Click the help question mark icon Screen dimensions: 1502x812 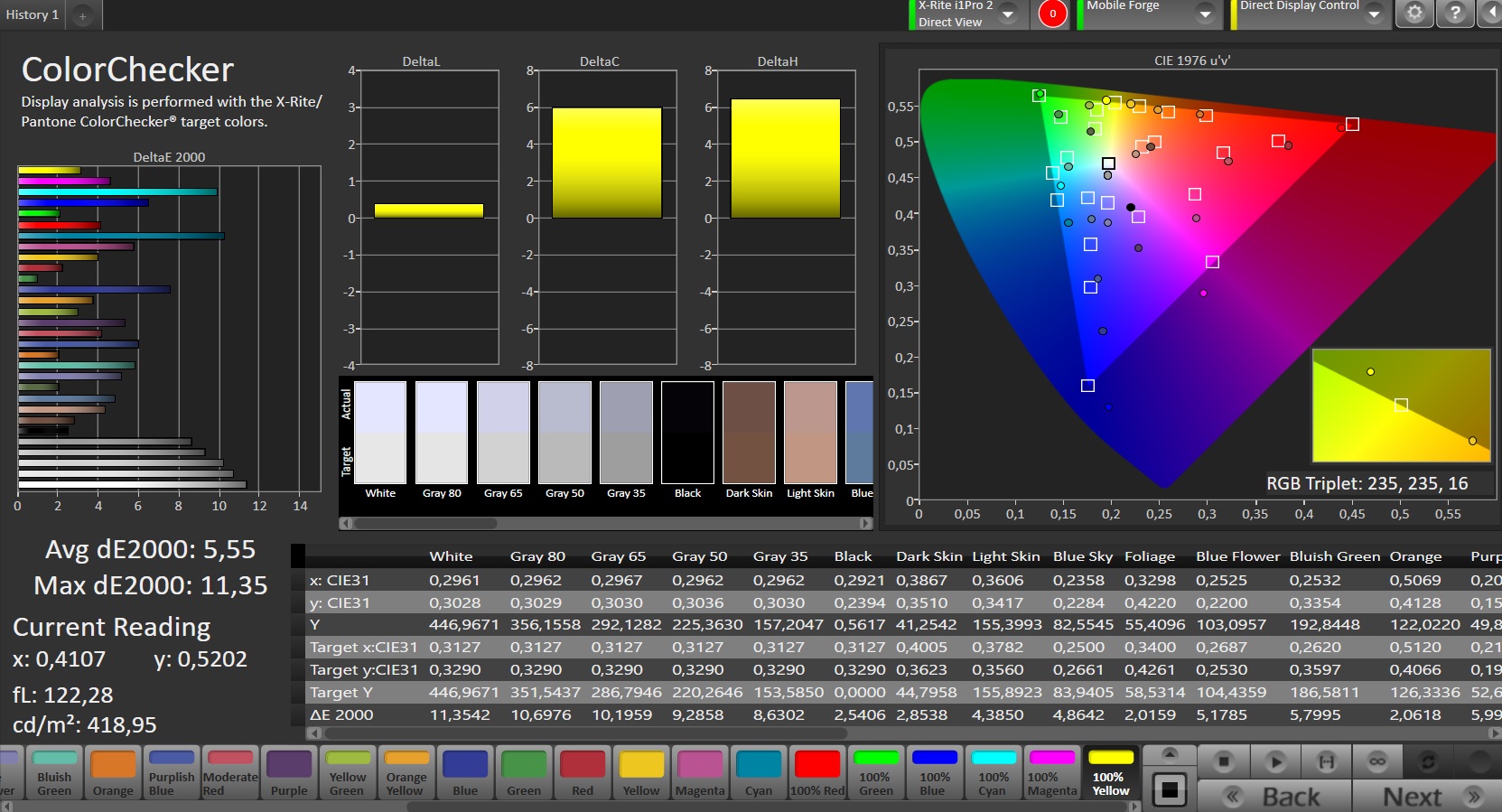(1455, 14)
